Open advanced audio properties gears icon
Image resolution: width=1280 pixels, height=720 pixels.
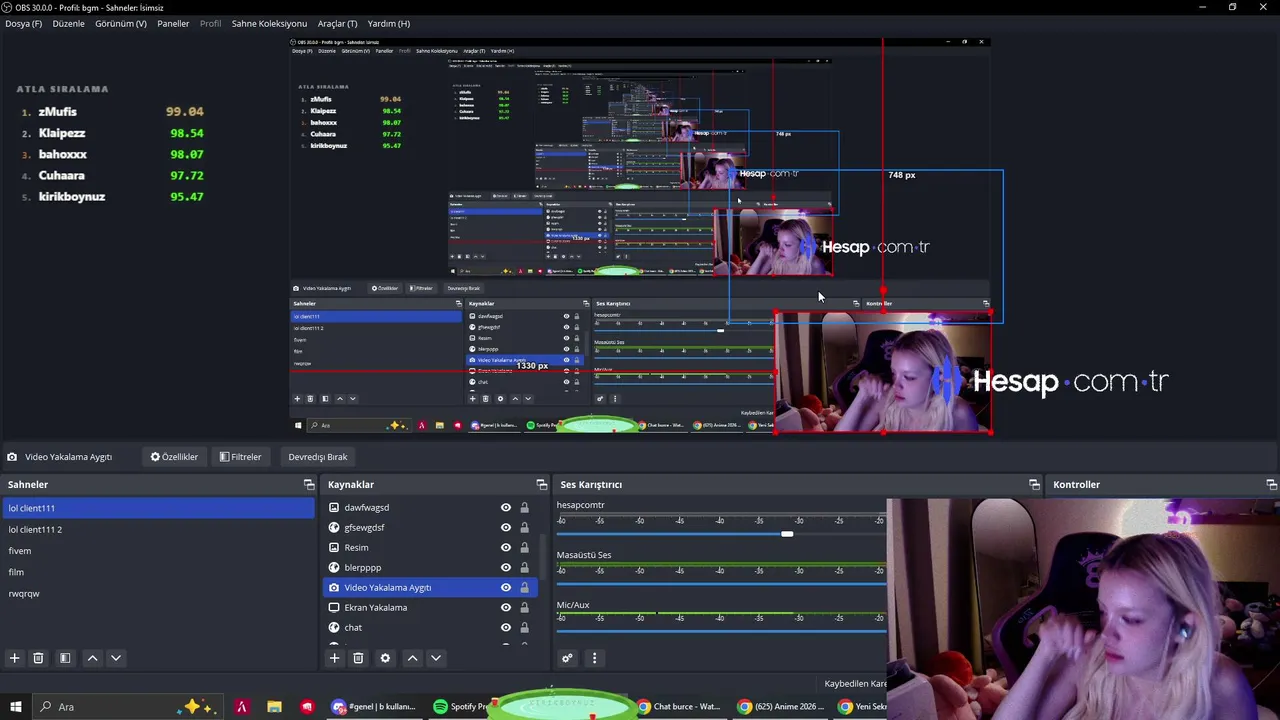point(567,658)
